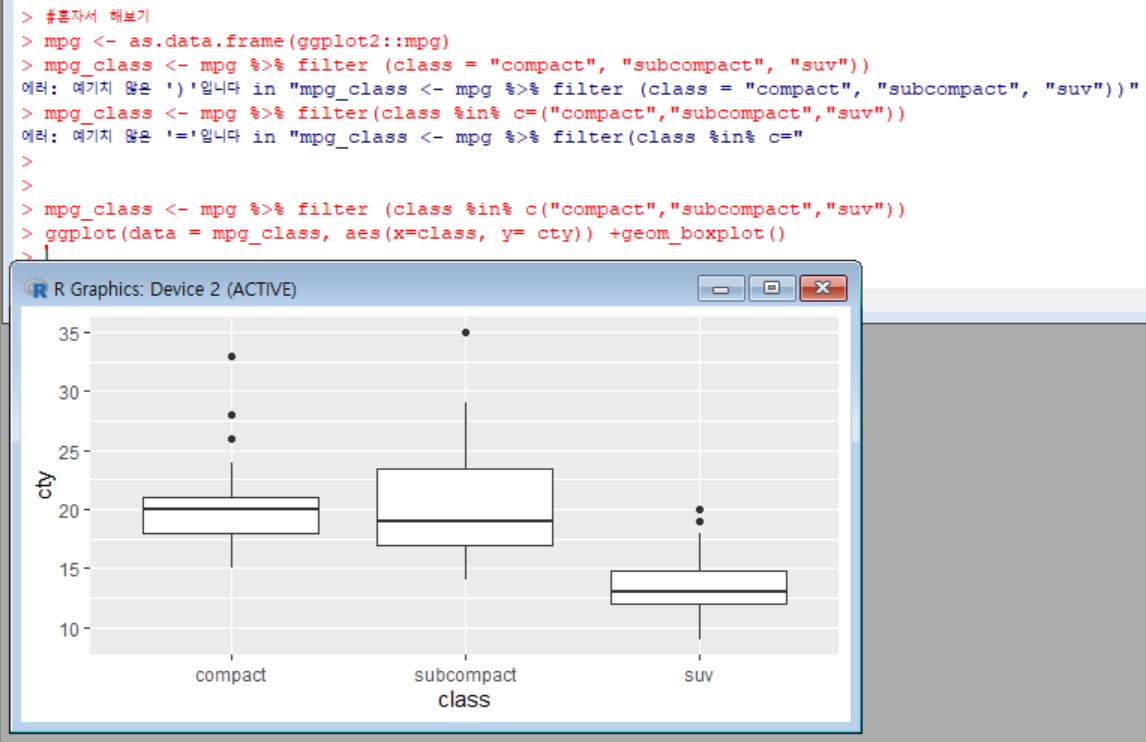Click the compact boxplot box
Screen dimensions: 1146x742
[231, 515]
